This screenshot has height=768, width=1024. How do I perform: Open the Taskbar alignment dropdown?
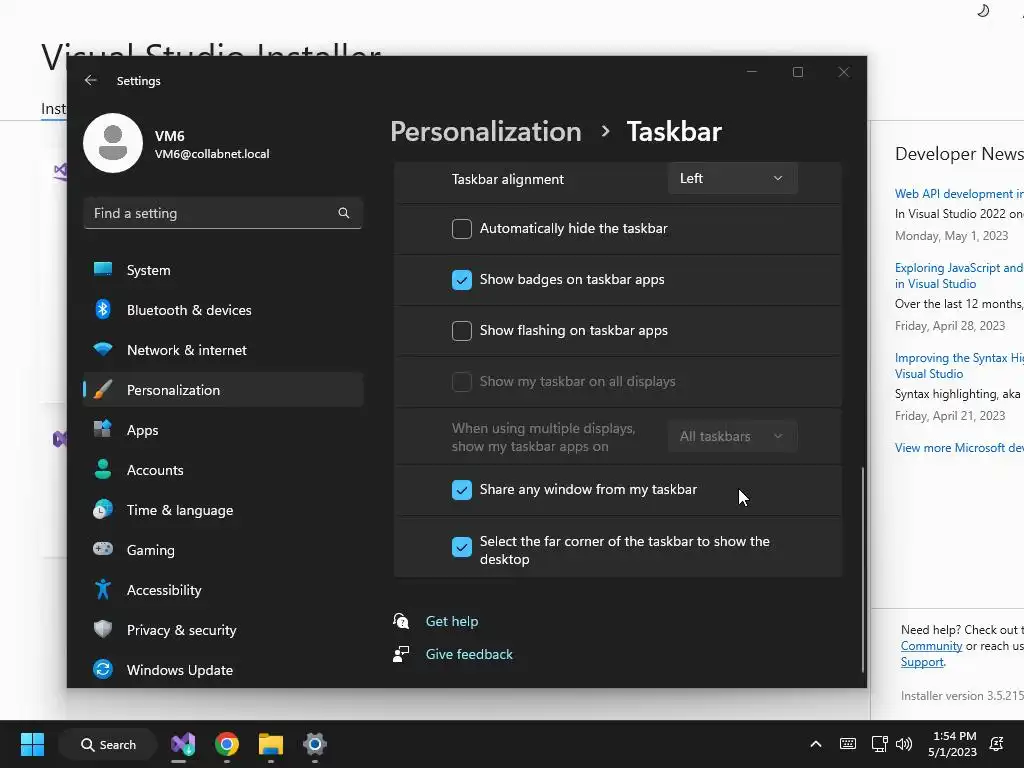point(732,178)
